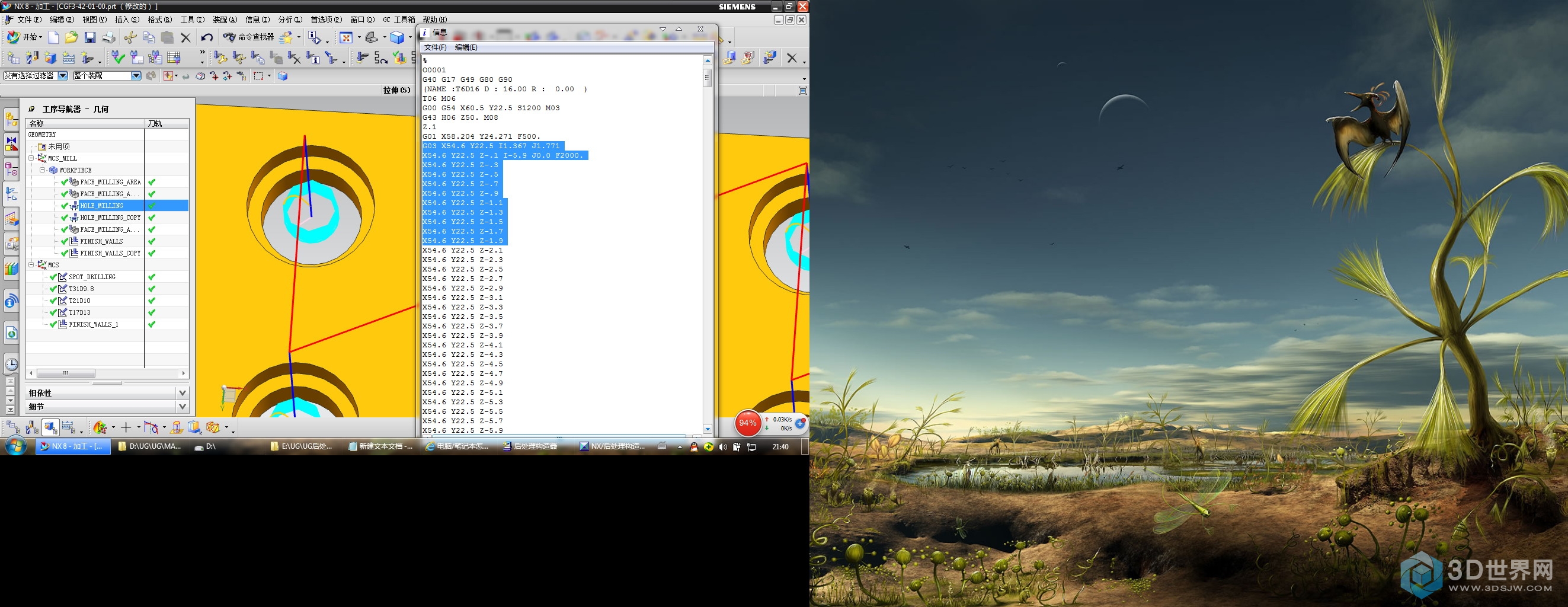Screen dimensions: 1568x607
Task: Cut with the scissors icon
Action: pyautogui.click(x=130, y=38)
